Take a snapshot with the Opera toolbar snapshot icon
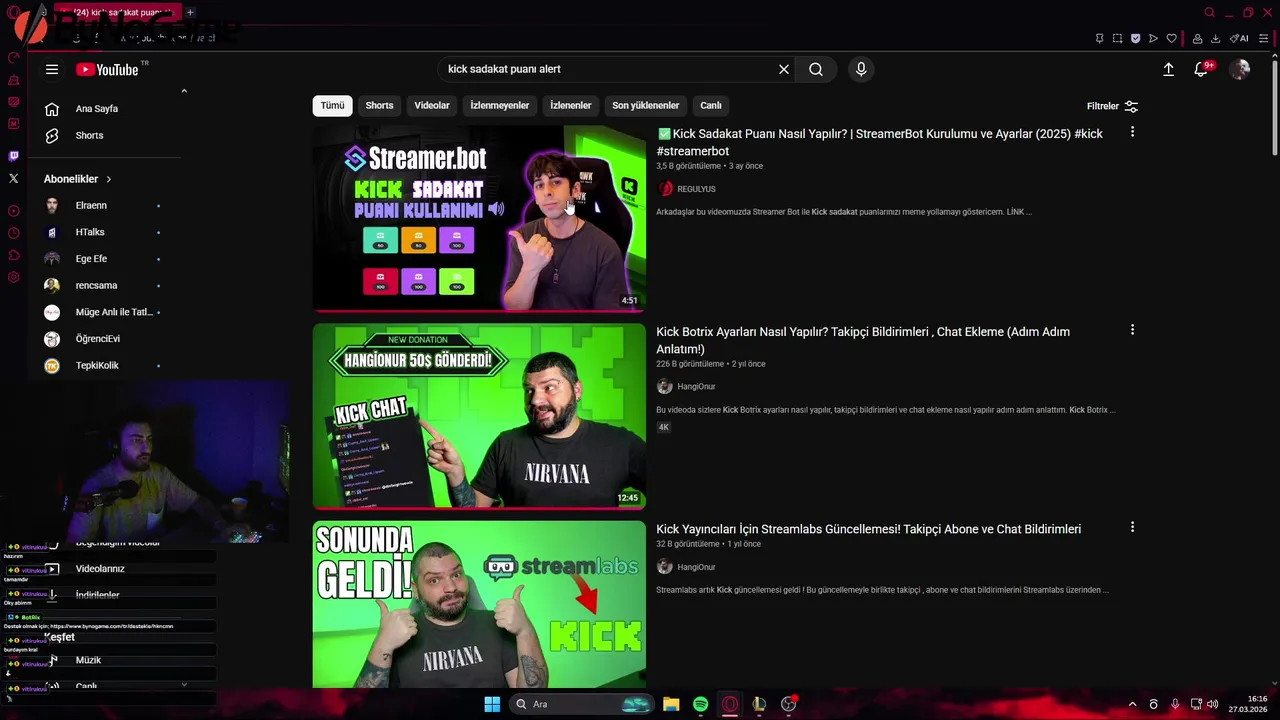The image size is (1280, 720). pos(1117,39)
